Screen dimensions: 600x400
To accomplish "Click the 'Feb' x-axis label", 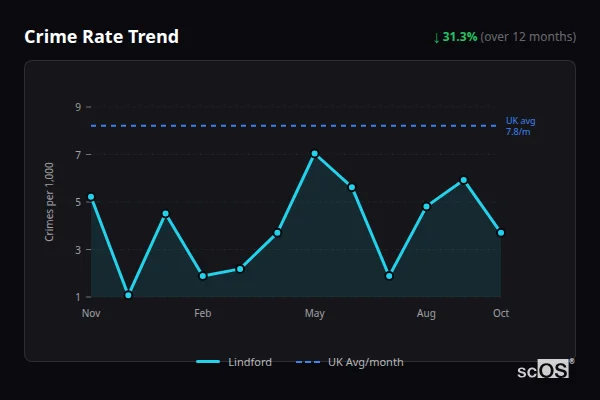I will (202, 313).
